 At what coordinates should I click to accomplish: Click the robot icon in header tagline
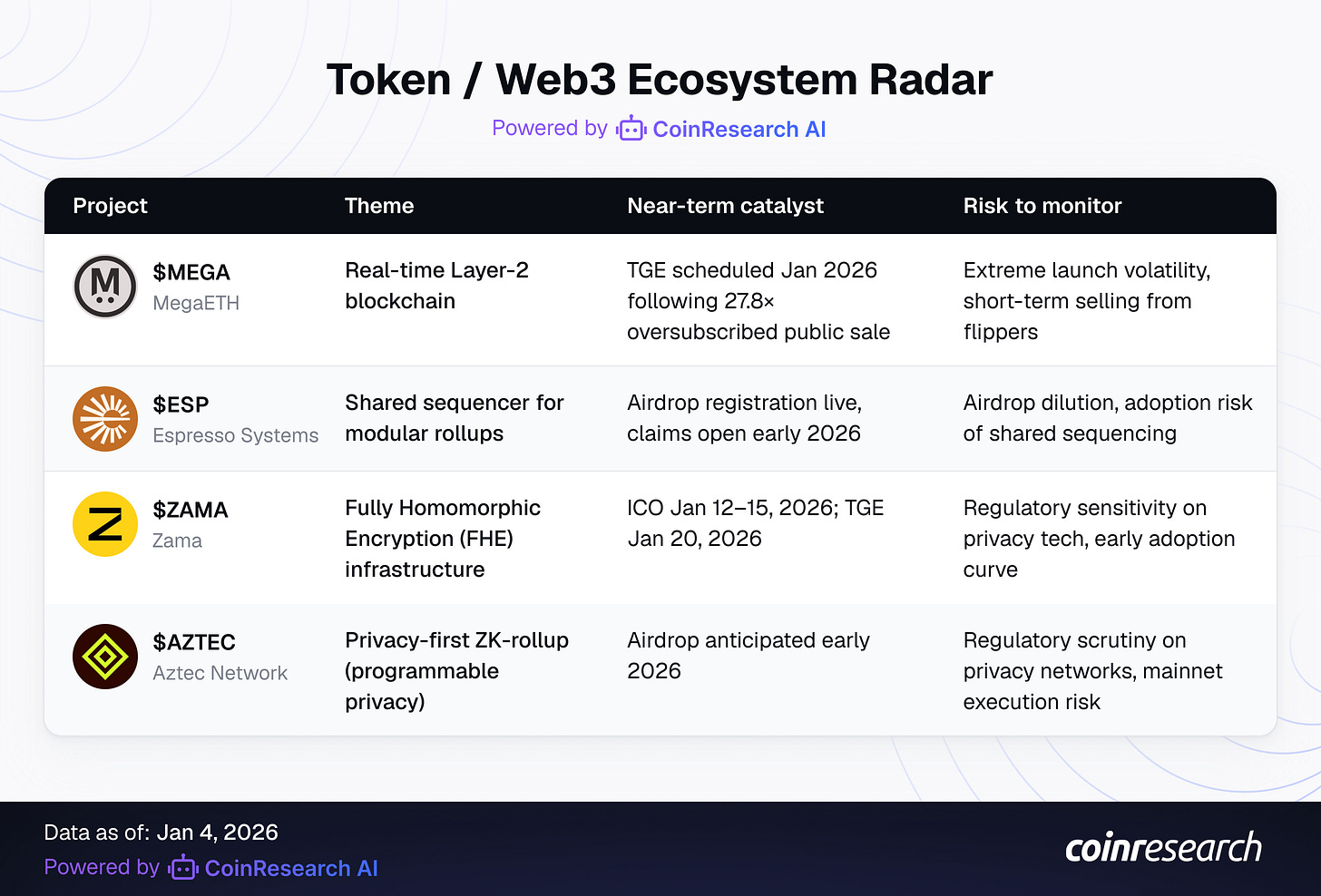(631, 129)
